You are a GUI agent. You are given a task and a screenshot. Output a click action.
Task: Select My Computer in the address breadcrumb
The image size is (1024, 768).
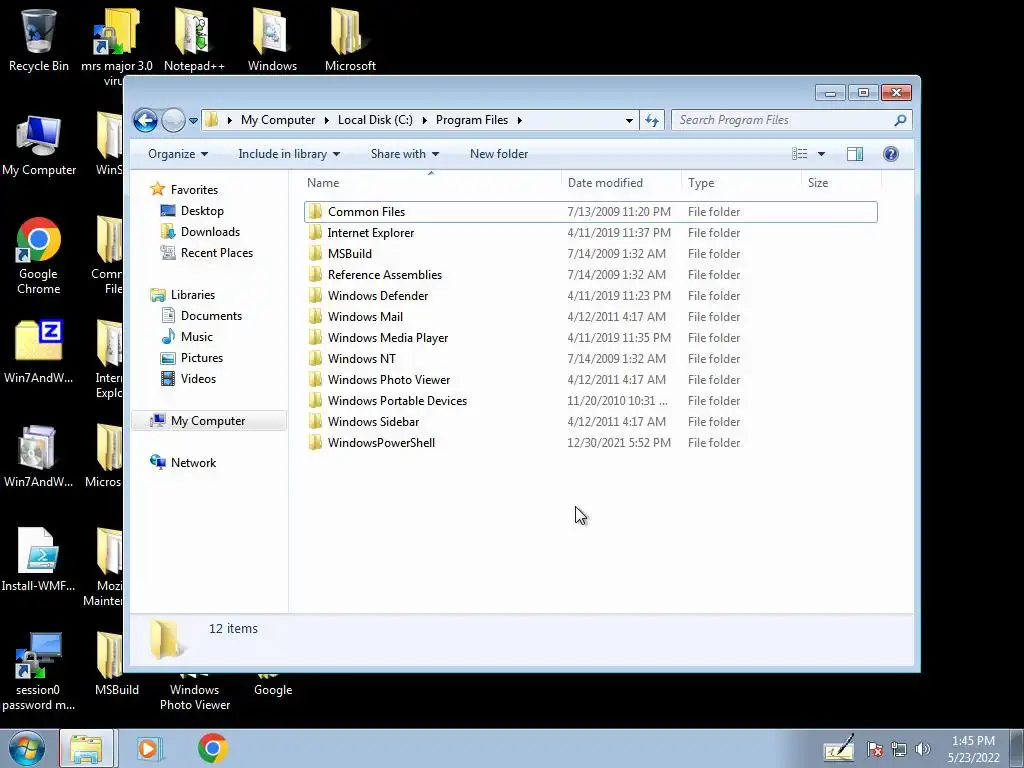pyautogui.click(x=278, y=120)
